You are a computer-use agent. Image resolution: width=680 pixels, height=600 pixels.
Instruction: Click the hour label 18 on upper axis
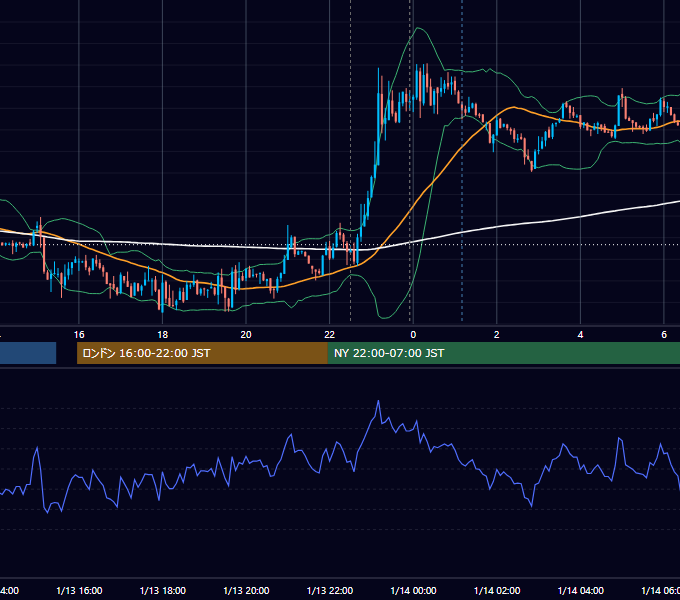[x=163, y=335]
